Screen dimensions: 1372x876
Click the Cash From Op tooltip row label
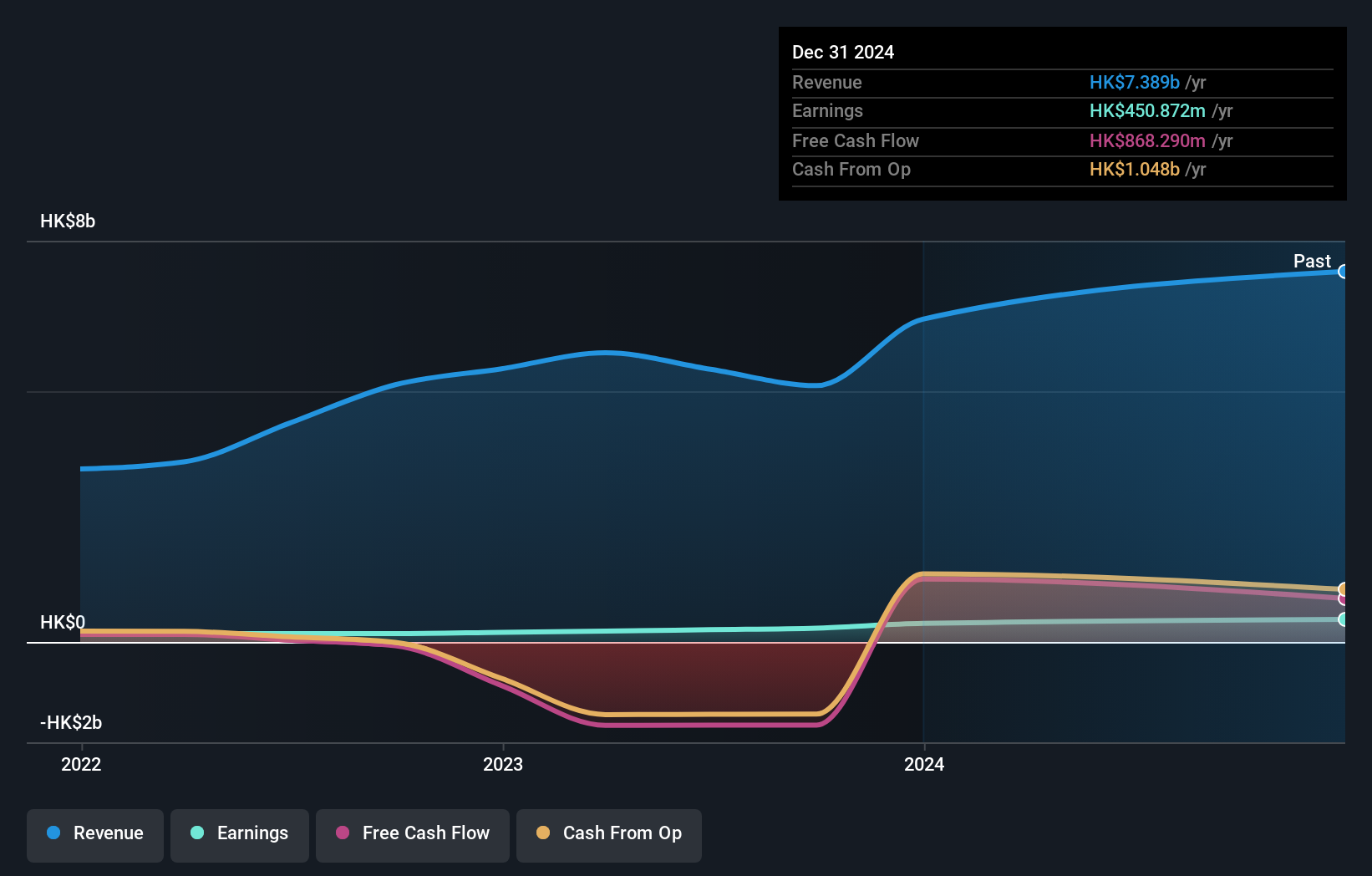[x=851, y=170]
